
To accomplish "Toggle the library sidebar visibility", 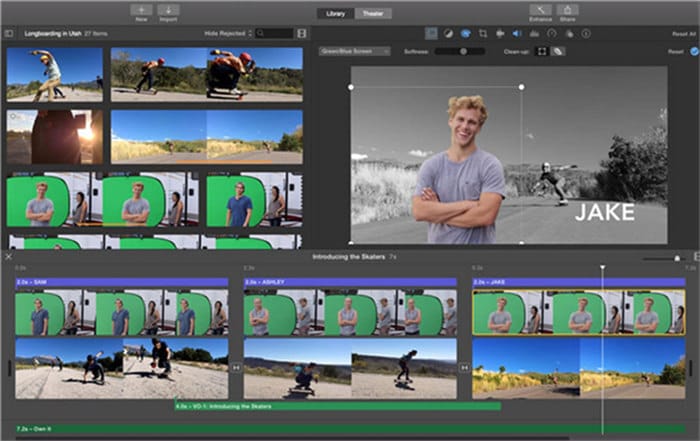I will click(x=9, y=33).
